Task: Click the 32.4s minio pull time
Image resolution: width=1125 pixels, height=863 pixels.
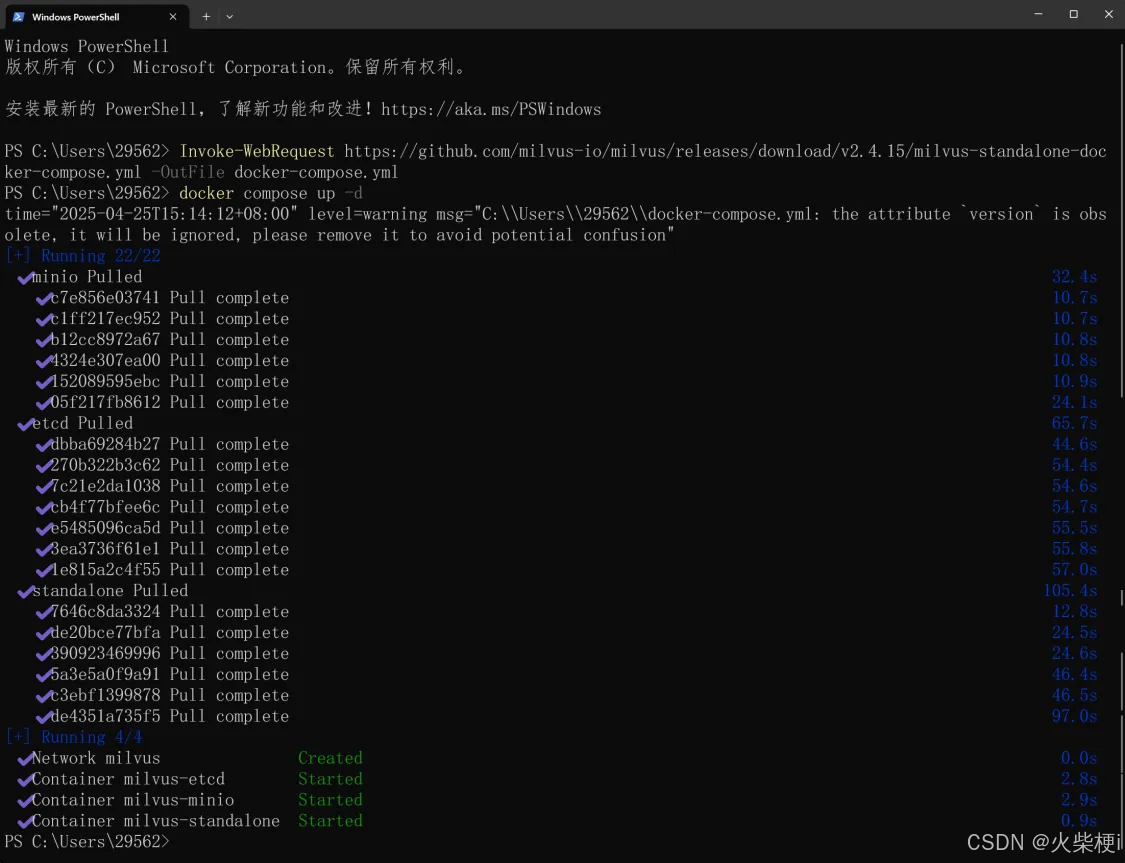Action: (x=1074, y=277)
